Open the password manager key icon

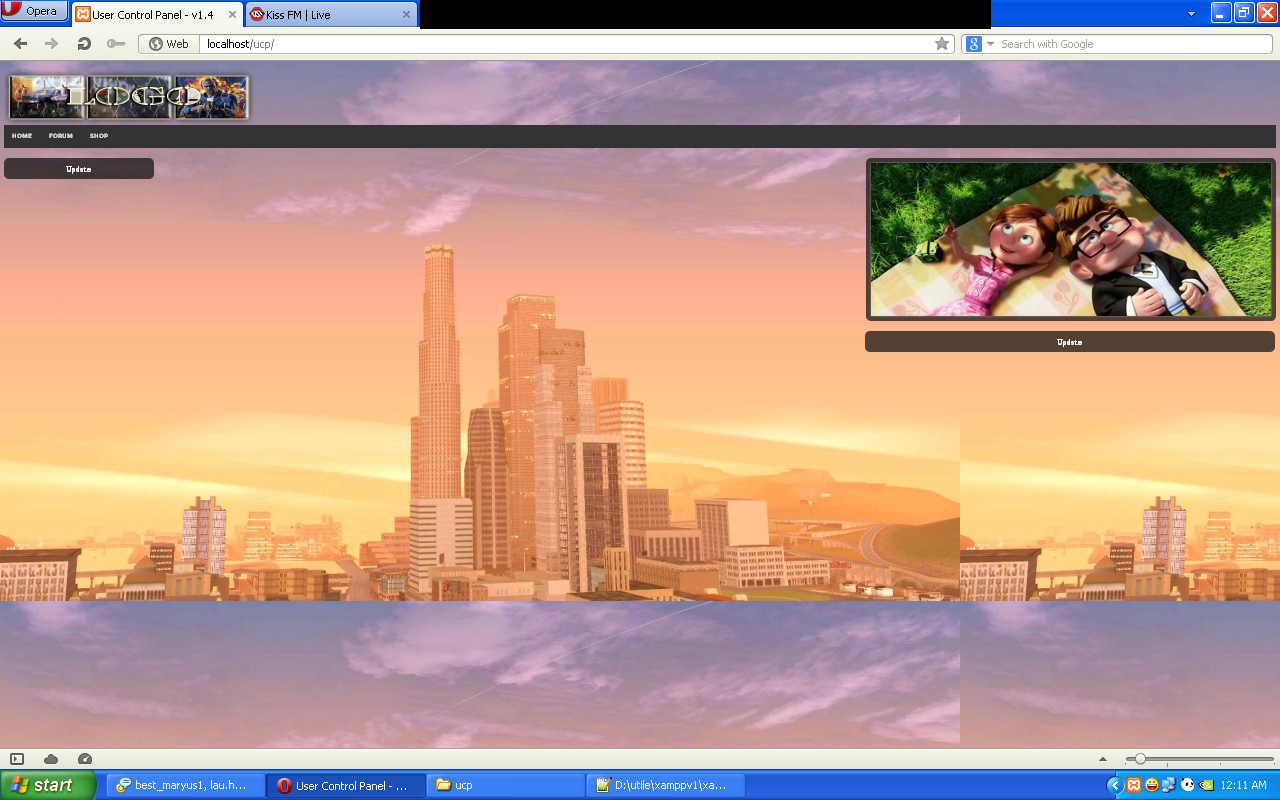point(116,44)
